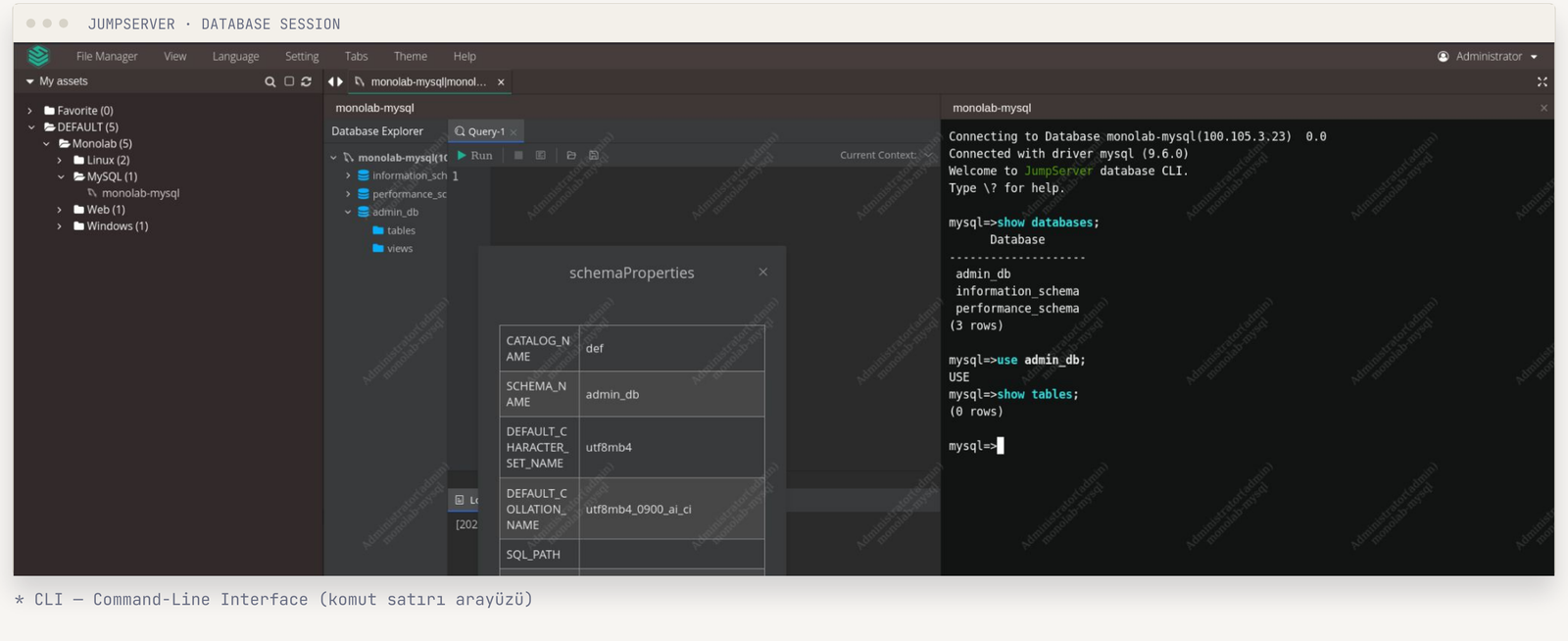Collapse the admin_db database node
Image resolution: width=1568 pixels, height=641 pixels.
(x=348, y=212)
